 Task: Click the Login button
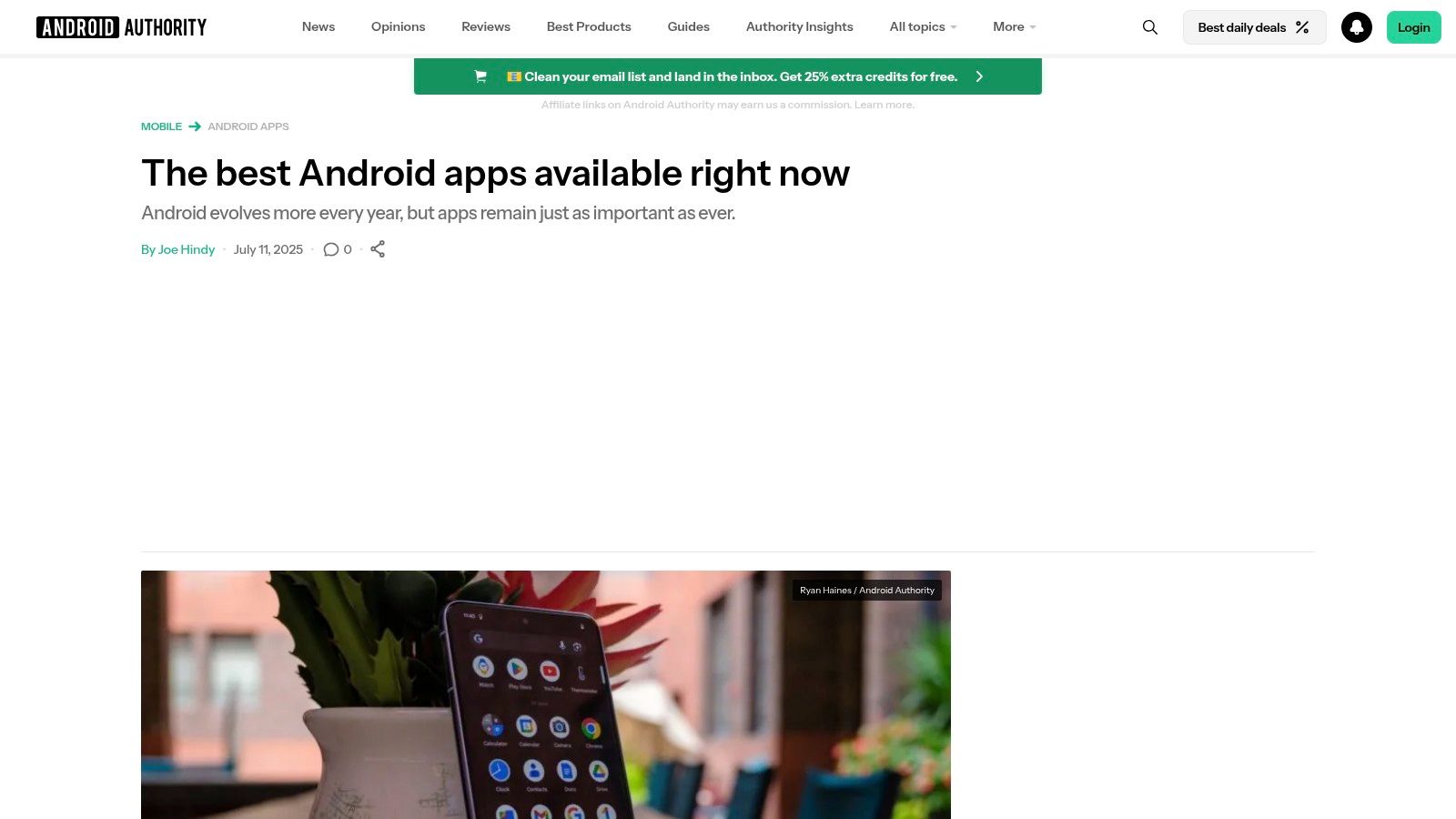tap(1413, 27)
